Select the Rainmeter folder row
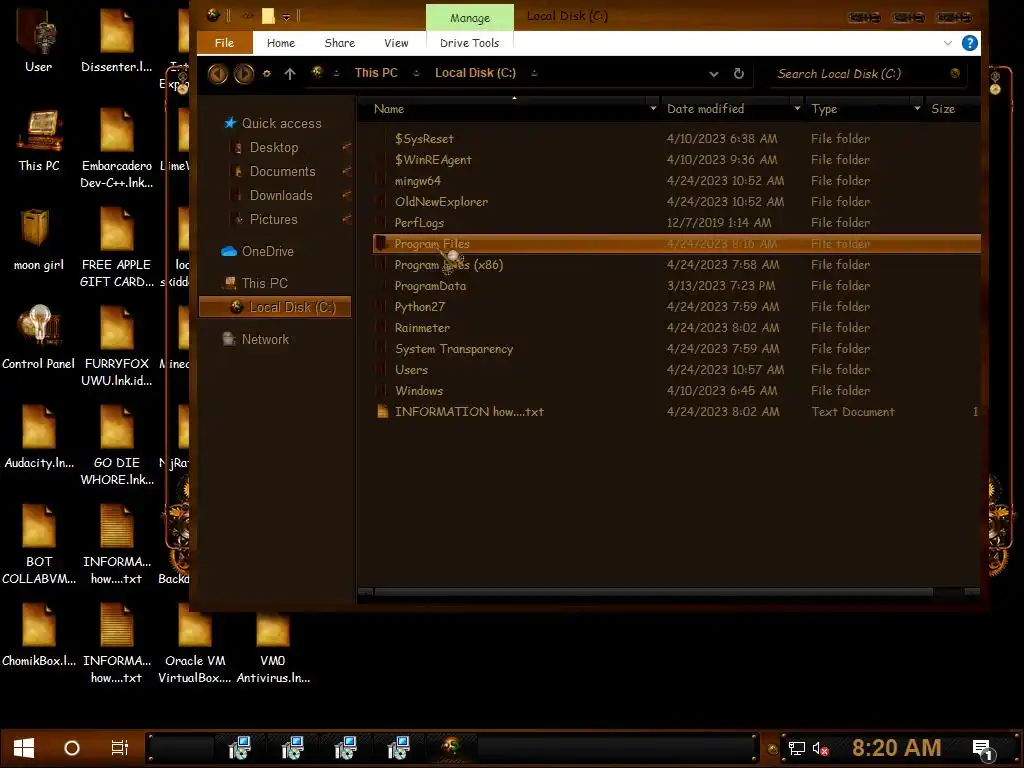1024x768 pixels. 677,328
